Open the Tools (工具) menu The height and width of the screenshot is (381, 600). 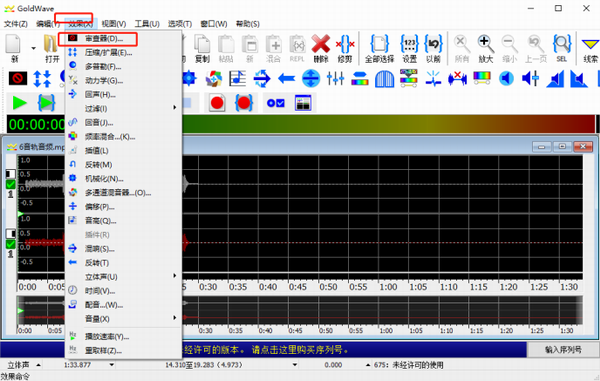point(147,24)
